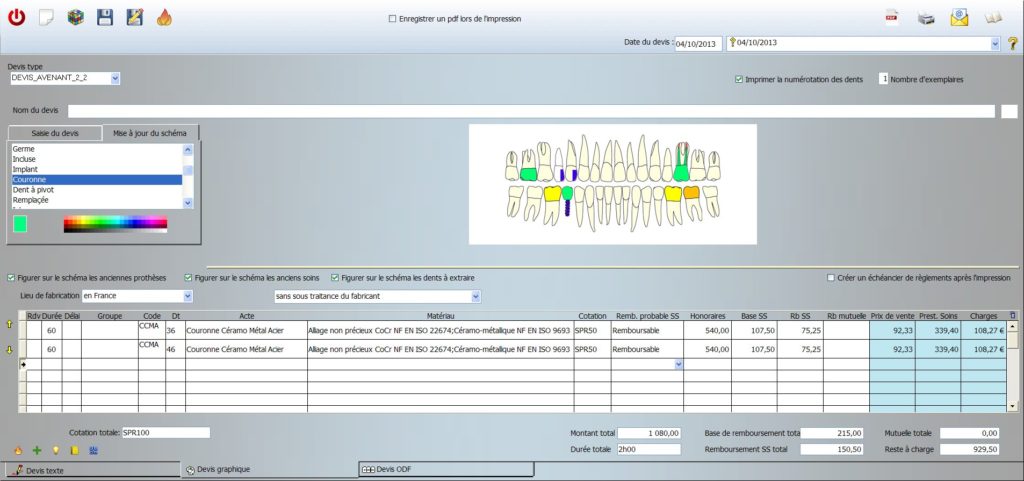Open help with yellow question mark

1012,44
